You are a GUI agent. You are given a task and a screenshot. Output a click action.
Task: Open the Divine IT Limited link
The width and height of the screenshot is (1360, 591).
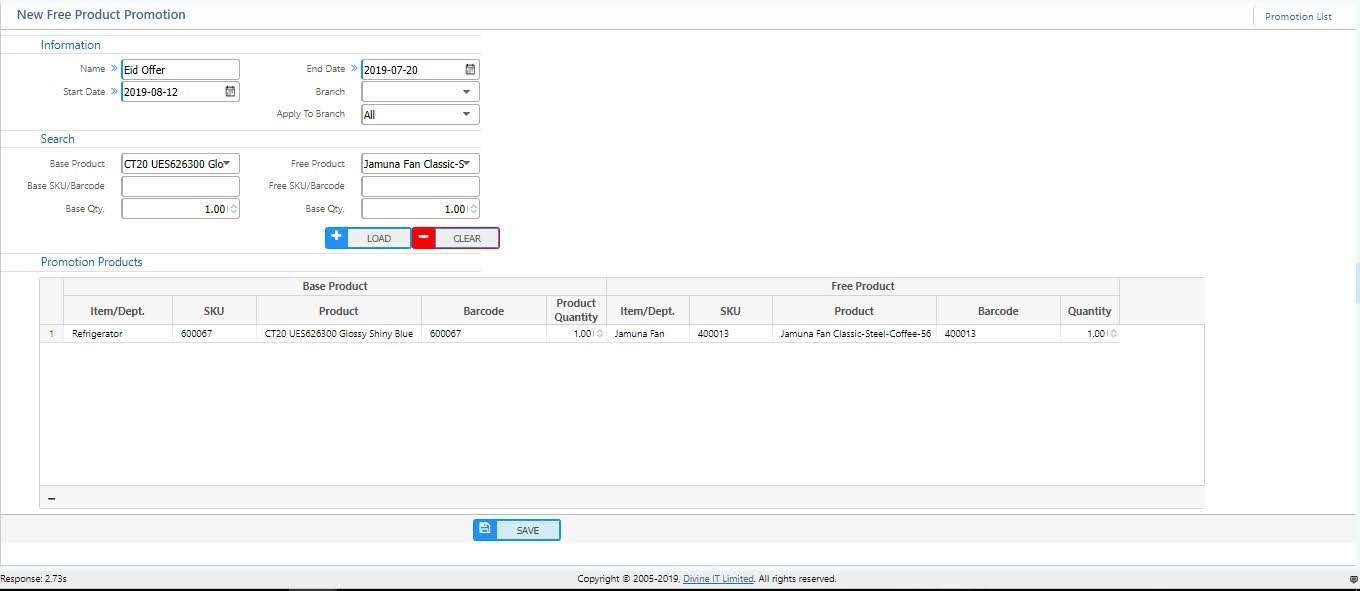(718, 579)
